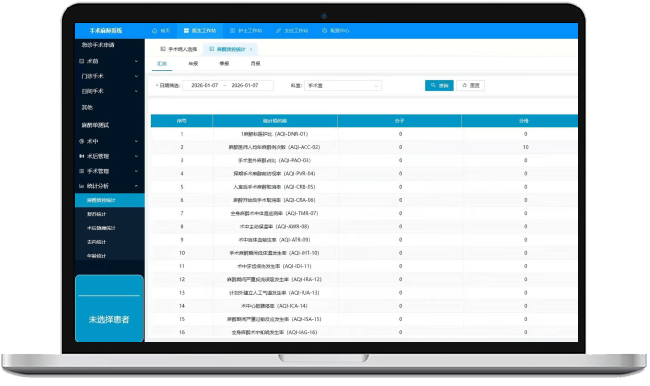Click the row containing AQI-ATR-09
The width and height of the screenshot is (650, 386).
tap(364, 240)
